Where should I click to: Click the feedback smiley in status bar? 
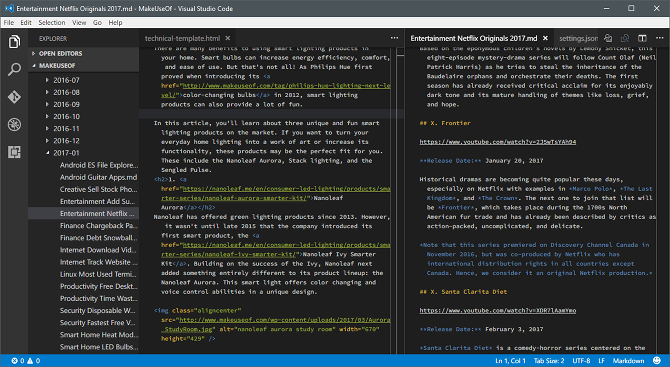657,361
